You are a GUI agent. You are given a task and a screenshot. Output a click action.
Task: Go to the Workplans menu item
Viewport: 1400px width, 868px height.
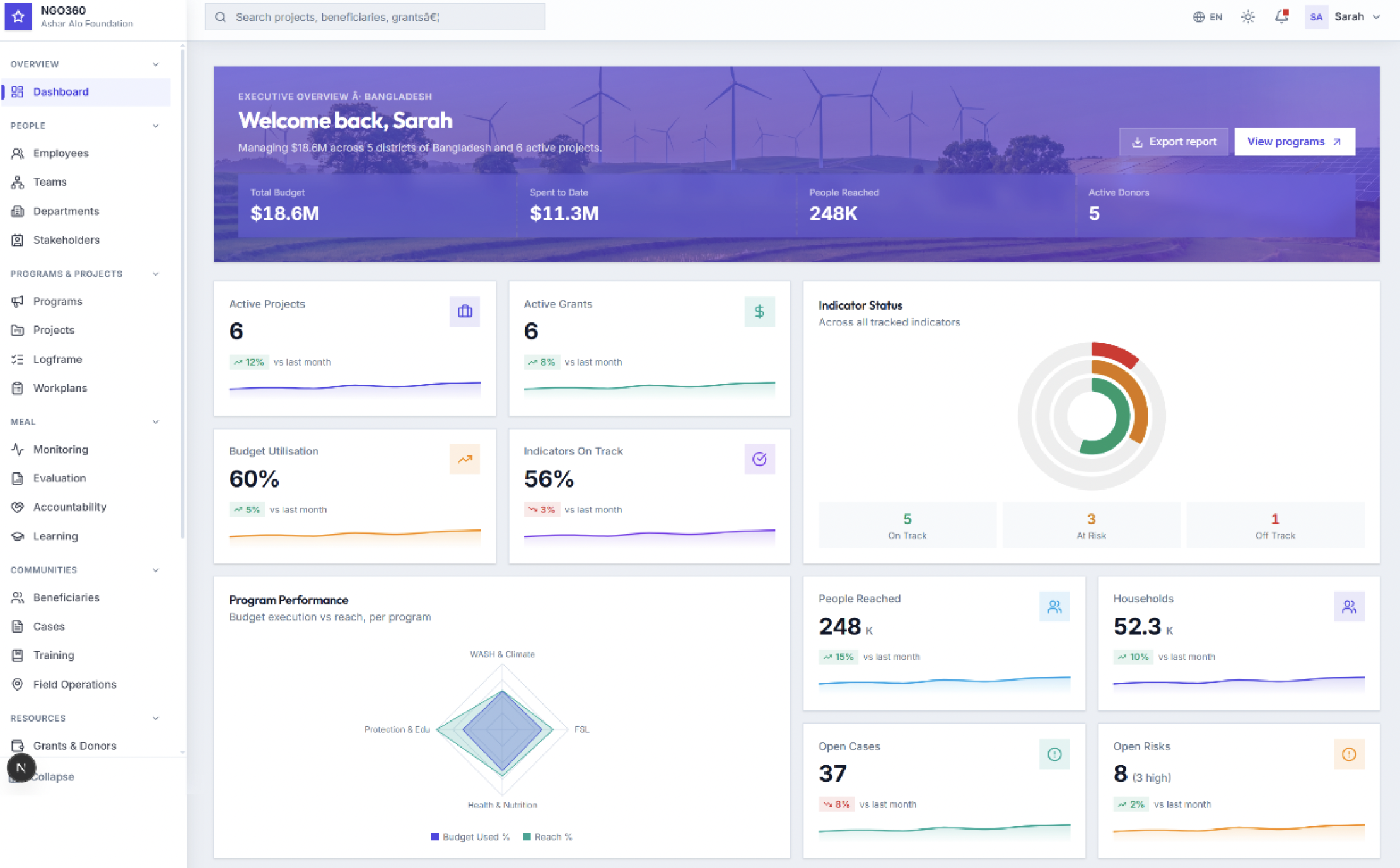click(86, 388)
